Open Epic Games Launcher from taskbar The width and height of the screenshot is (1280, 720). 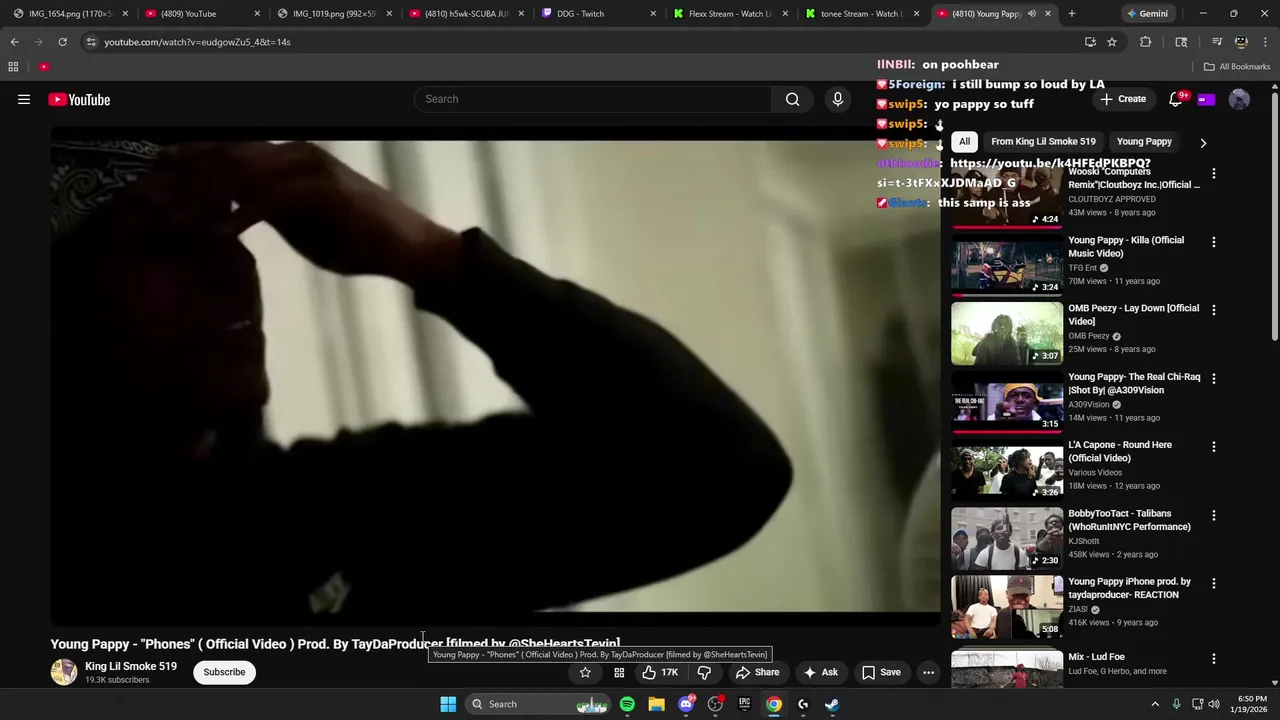744,704
